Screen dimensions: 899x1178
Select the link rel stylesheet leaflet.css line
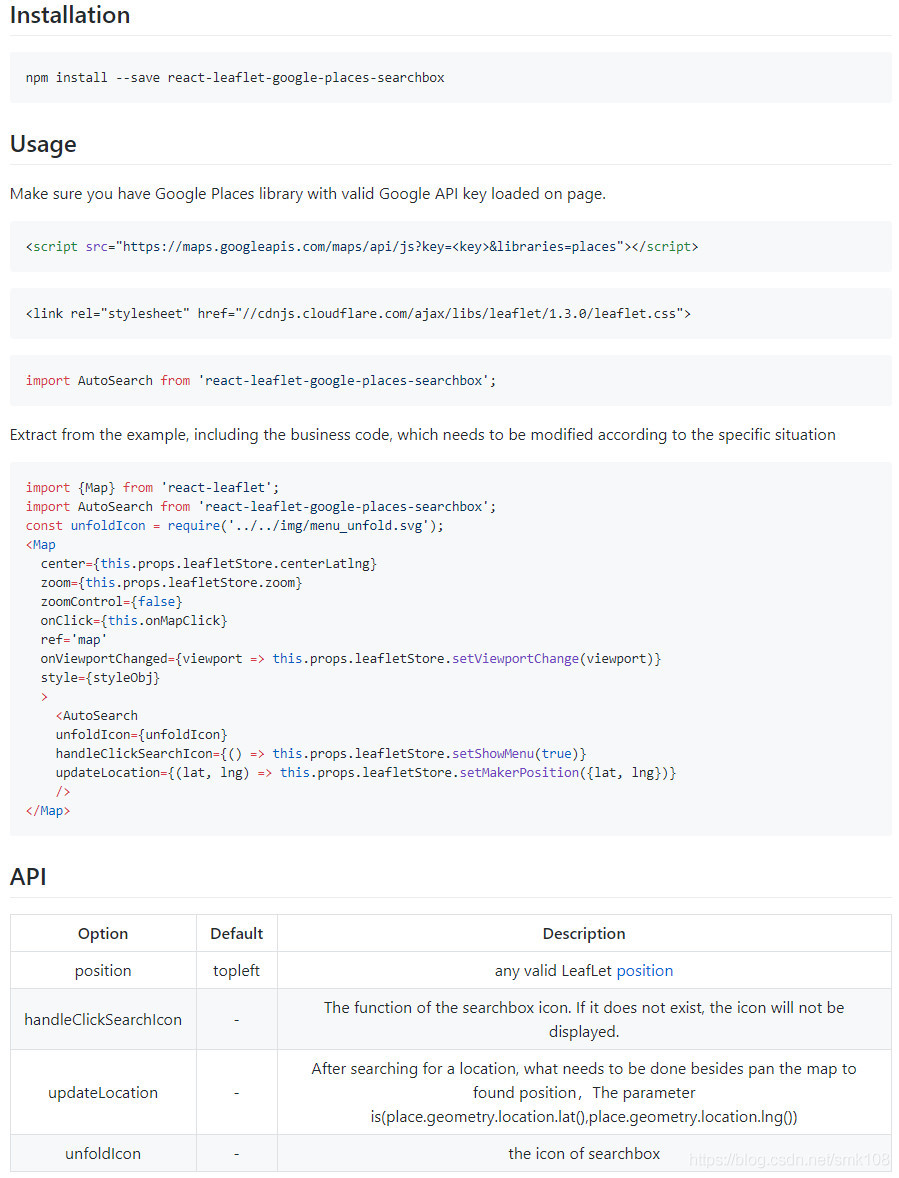(x=358, y=313)
